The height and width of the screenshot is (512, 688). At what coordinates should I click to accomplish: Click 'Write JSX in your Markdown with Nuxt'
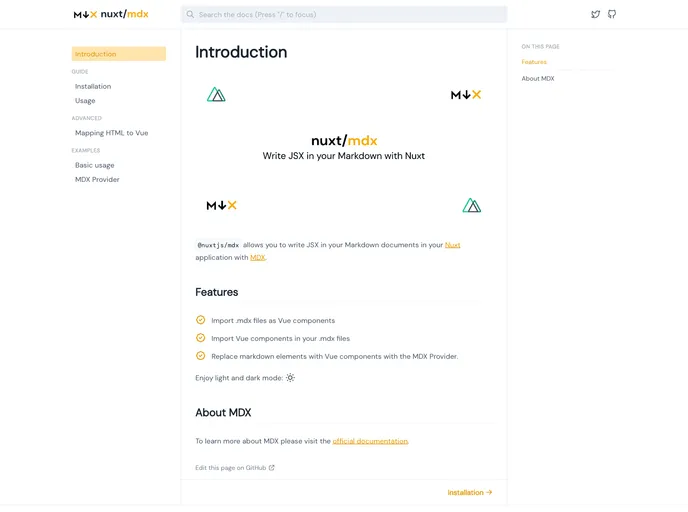click(x=344, y=156)
